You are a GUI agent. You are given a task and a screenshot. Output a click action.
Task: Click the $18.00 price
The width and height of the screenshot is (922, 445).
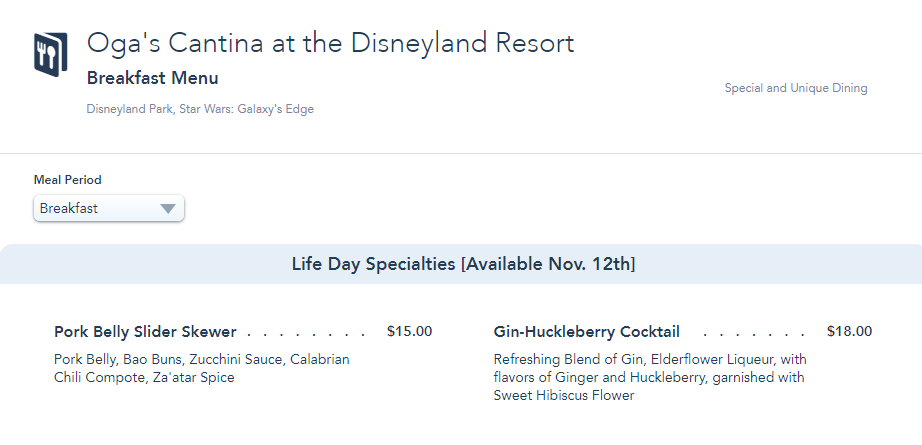[849, 331]
